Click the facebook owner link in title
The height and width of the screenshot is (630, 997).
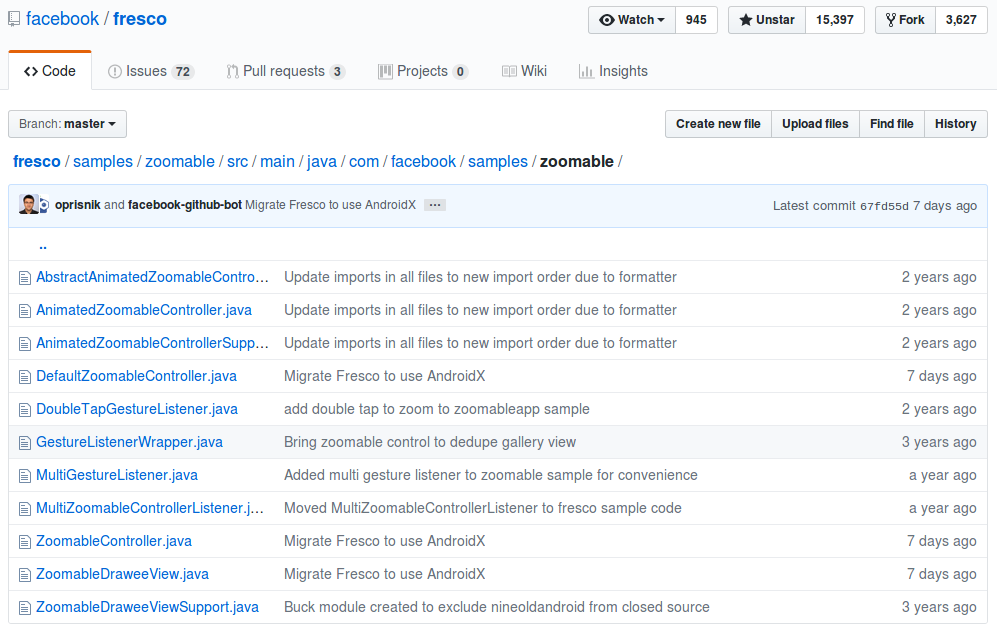[x=62, y=19]
